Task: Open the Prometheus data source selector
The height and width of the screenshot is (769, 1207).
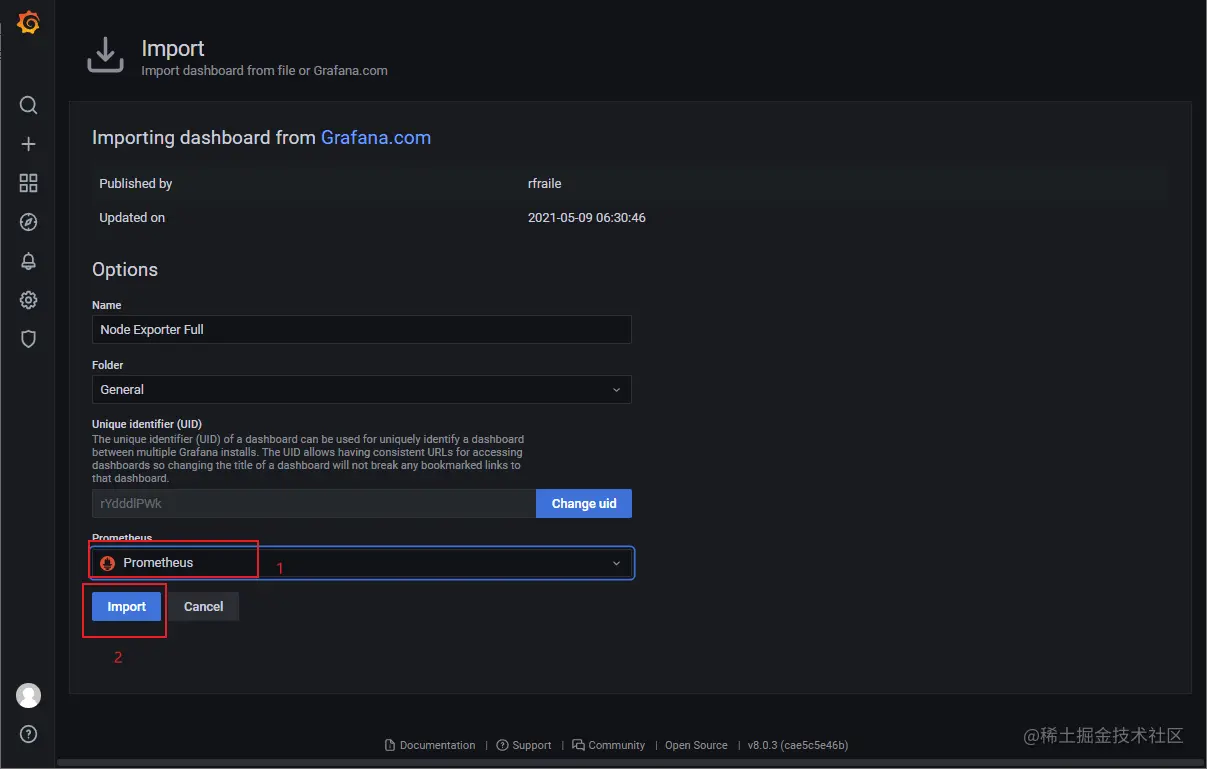Action: 362,563
